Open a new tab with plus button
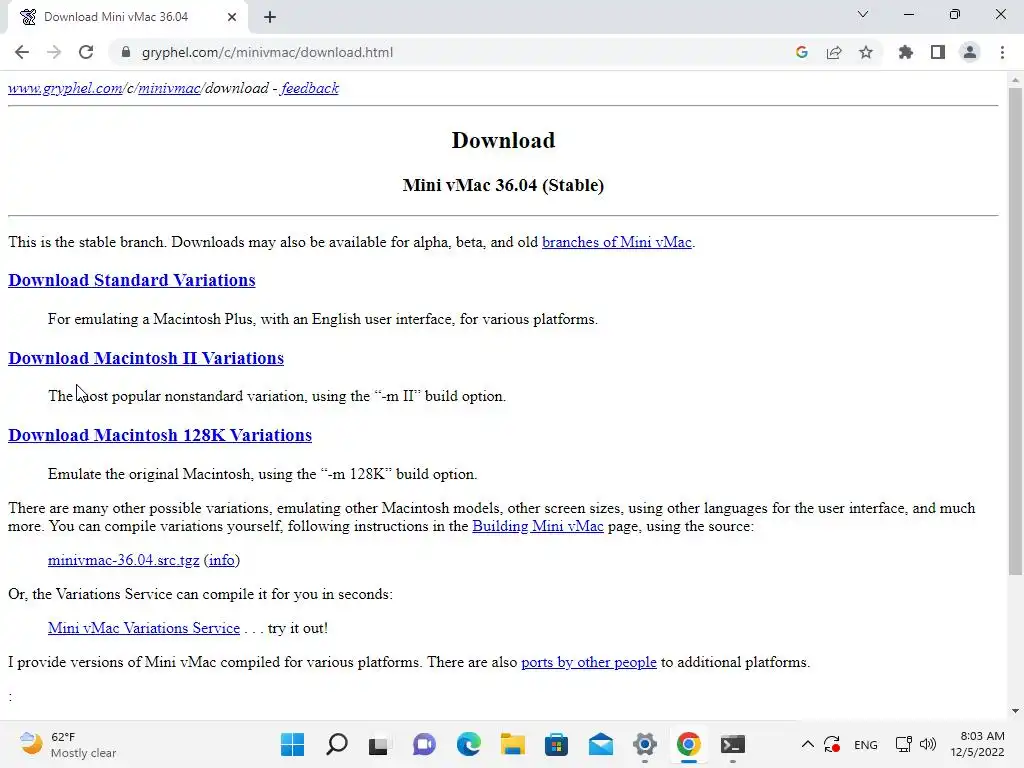The width and height of the screenshot is (1024, 768). tap(270, 17)
